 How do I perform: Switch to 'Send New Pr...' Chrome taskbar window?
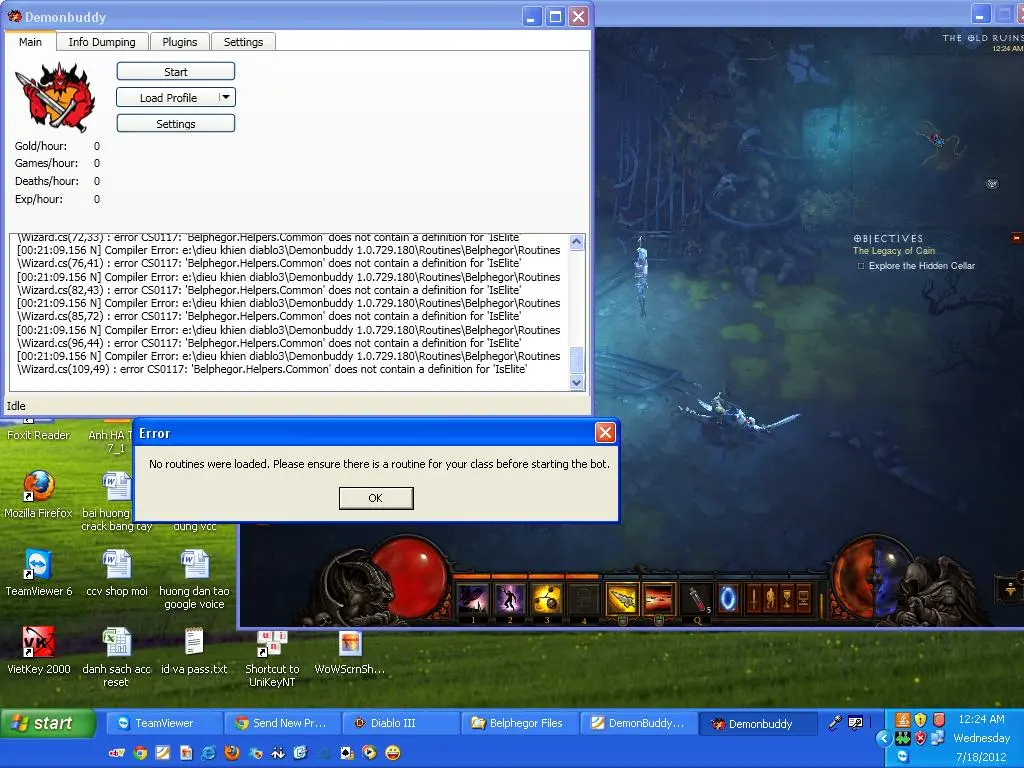tap(281, 723)
